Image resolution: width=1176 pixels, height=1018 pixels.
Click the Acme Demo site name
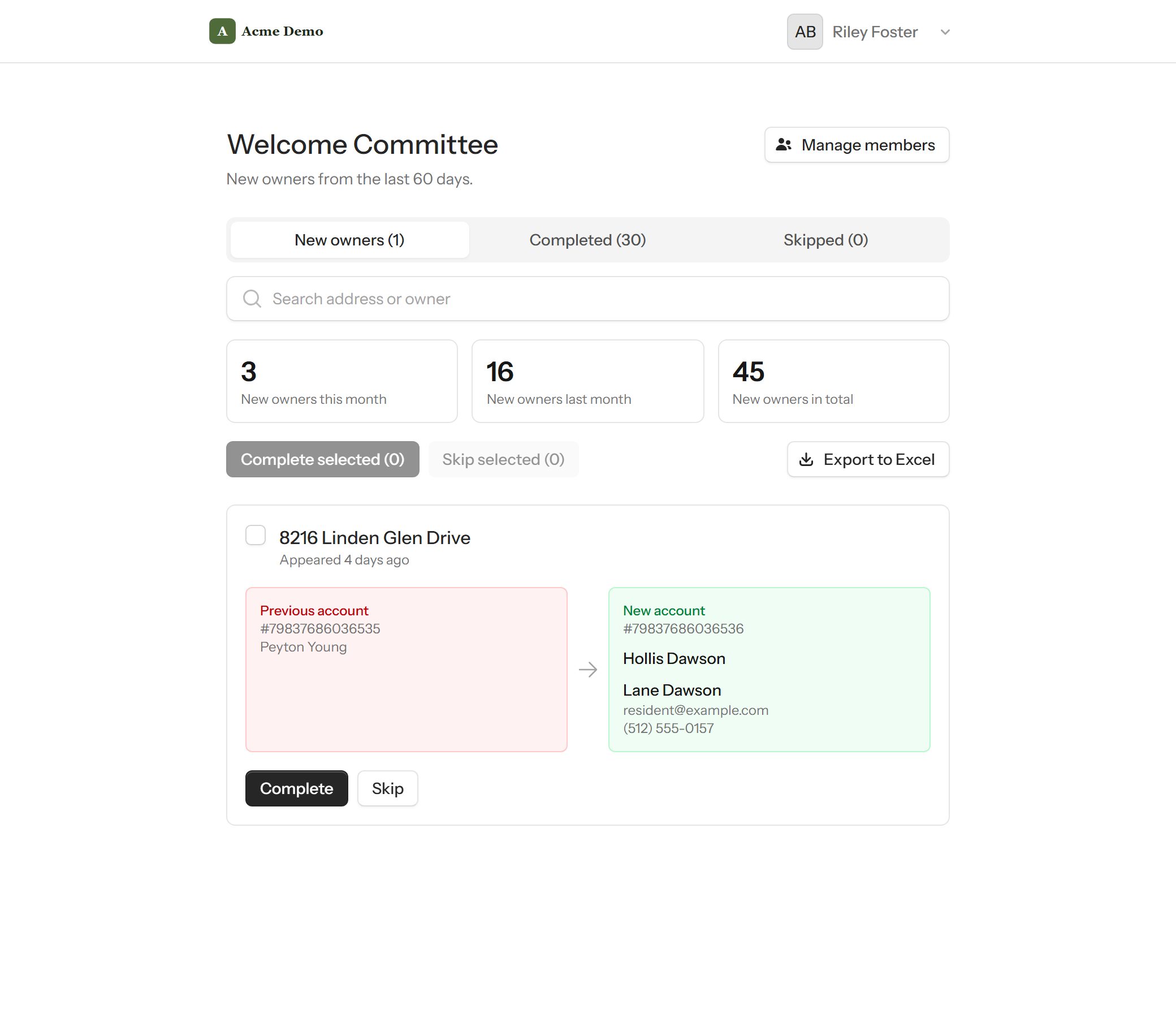[x=282, y=31]
